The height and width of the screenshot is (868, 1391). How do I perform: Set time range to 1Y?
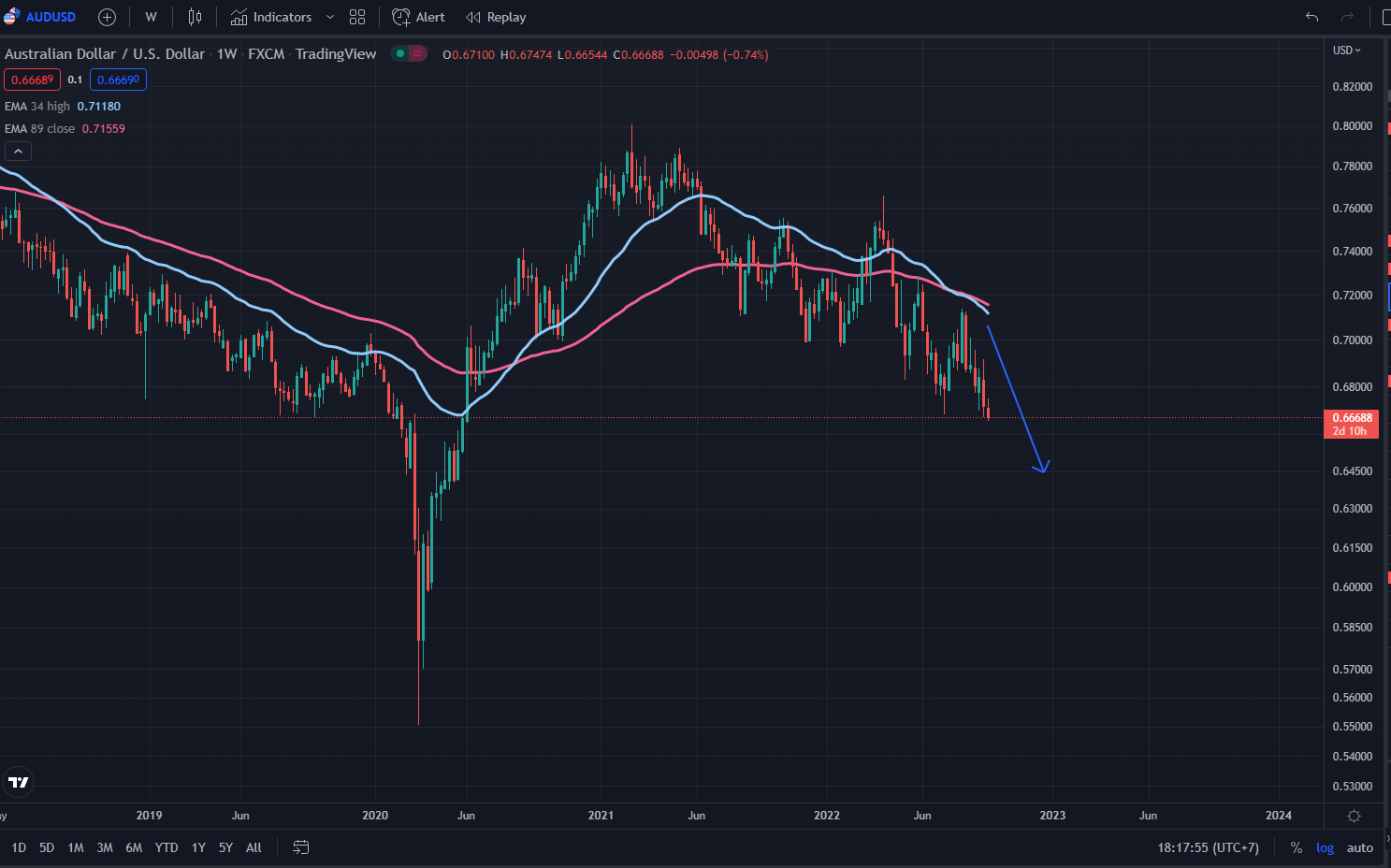pos(198,847)
